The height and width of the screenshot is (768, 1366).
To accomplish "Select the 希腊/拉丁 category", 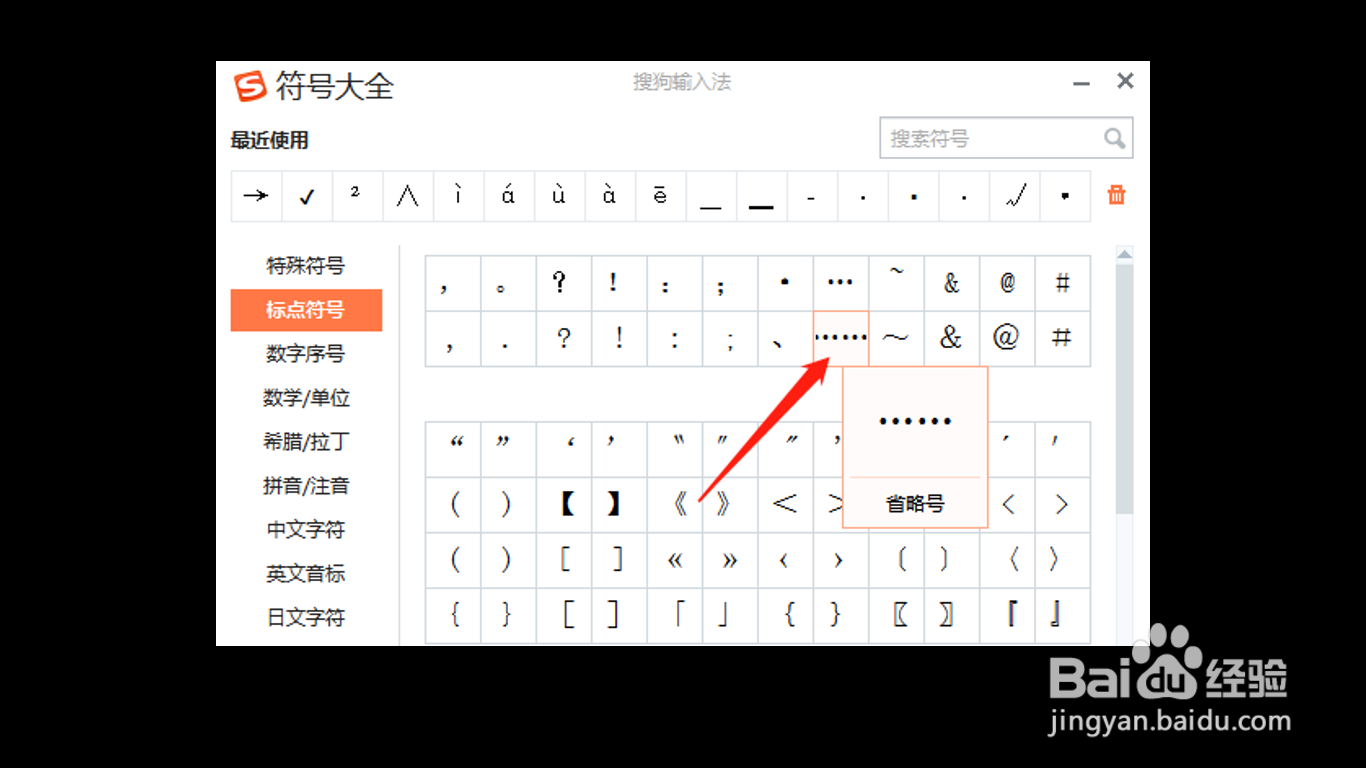I will (x=306, y=442).
